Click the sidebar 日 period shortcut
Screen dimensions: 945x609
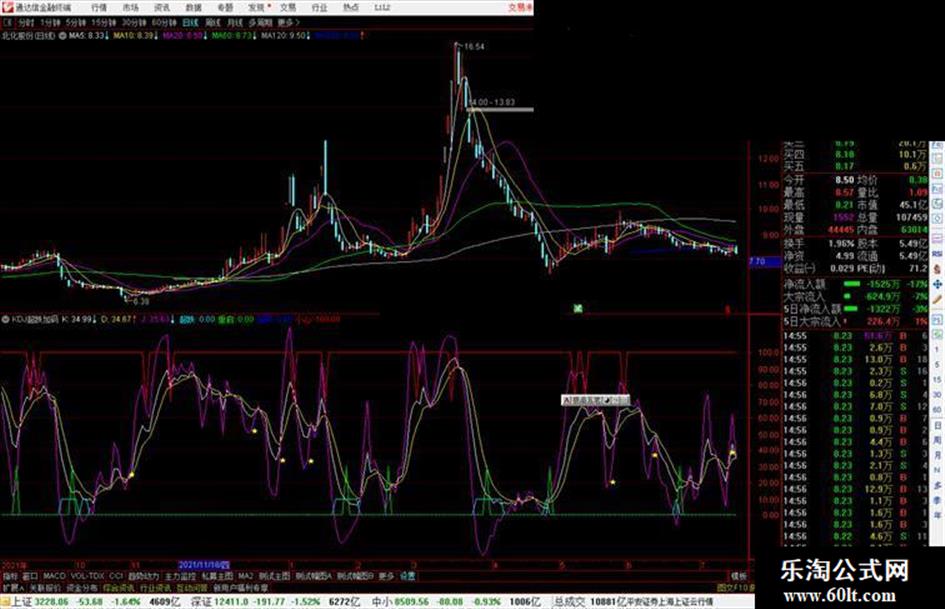click(937, 426)
